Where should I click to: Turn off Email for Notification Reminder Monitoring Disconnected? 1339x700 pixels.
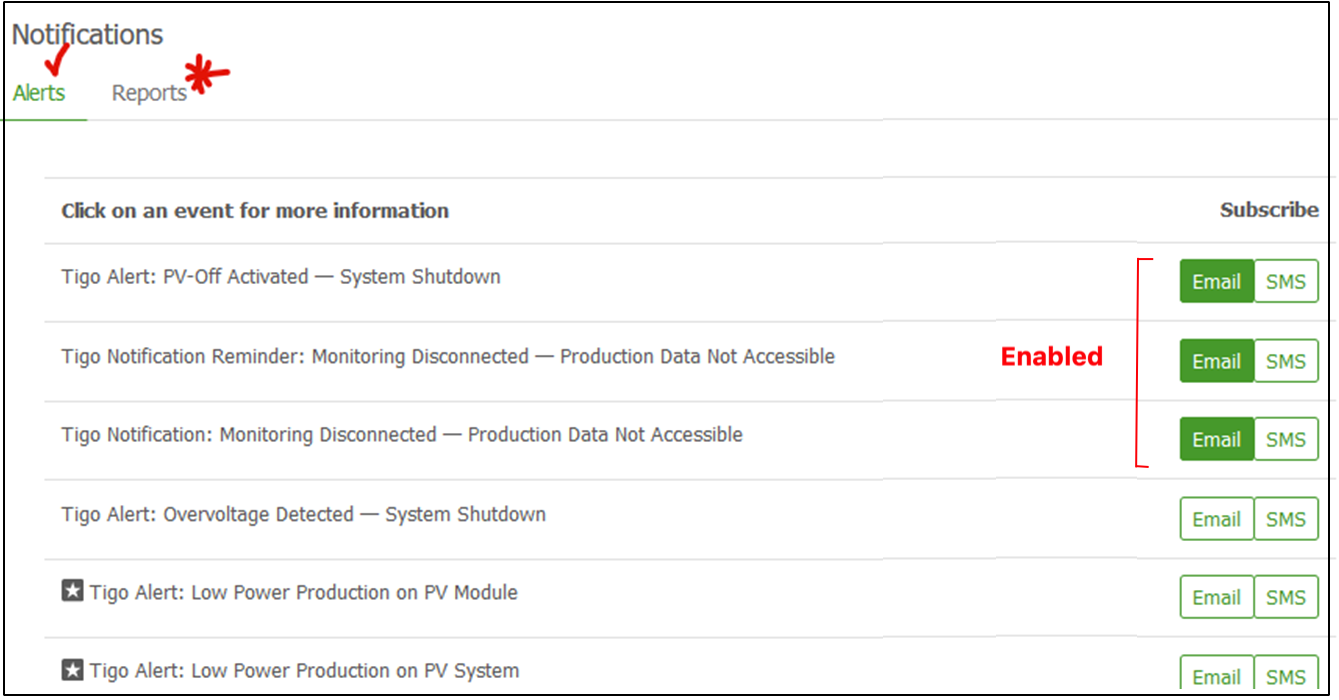click(x=1217, y=361)
